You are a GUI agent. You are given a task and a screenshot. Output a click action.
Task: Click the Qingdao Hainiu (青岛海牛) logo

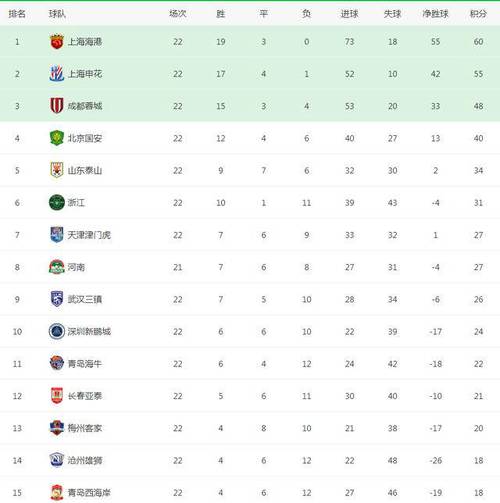point(57,363)
